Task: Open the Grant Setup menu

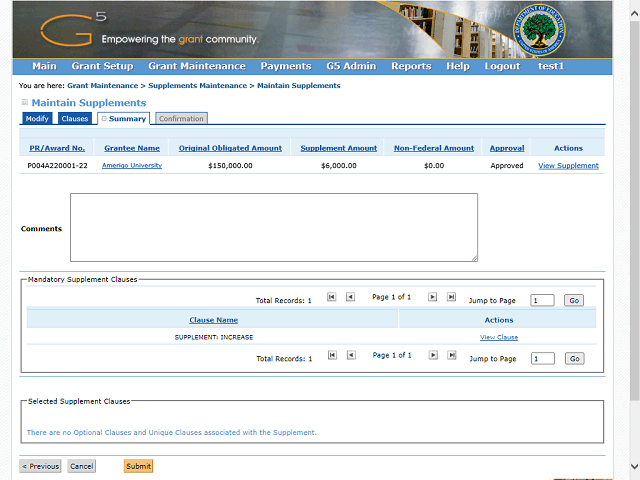Action: click(102, 66)
